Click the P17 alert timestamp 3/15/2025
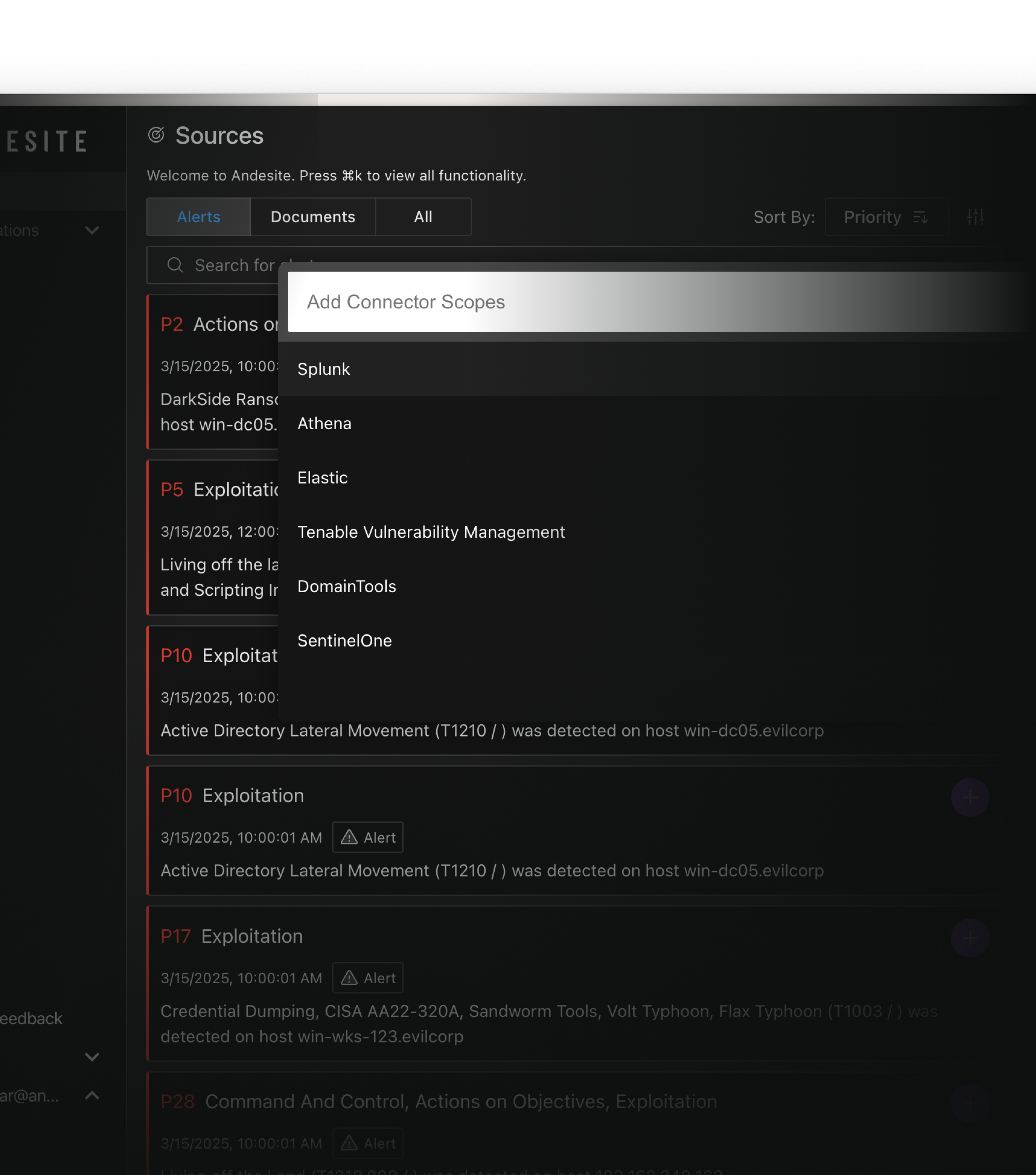 pyautogui.click(x=242, y=978)
